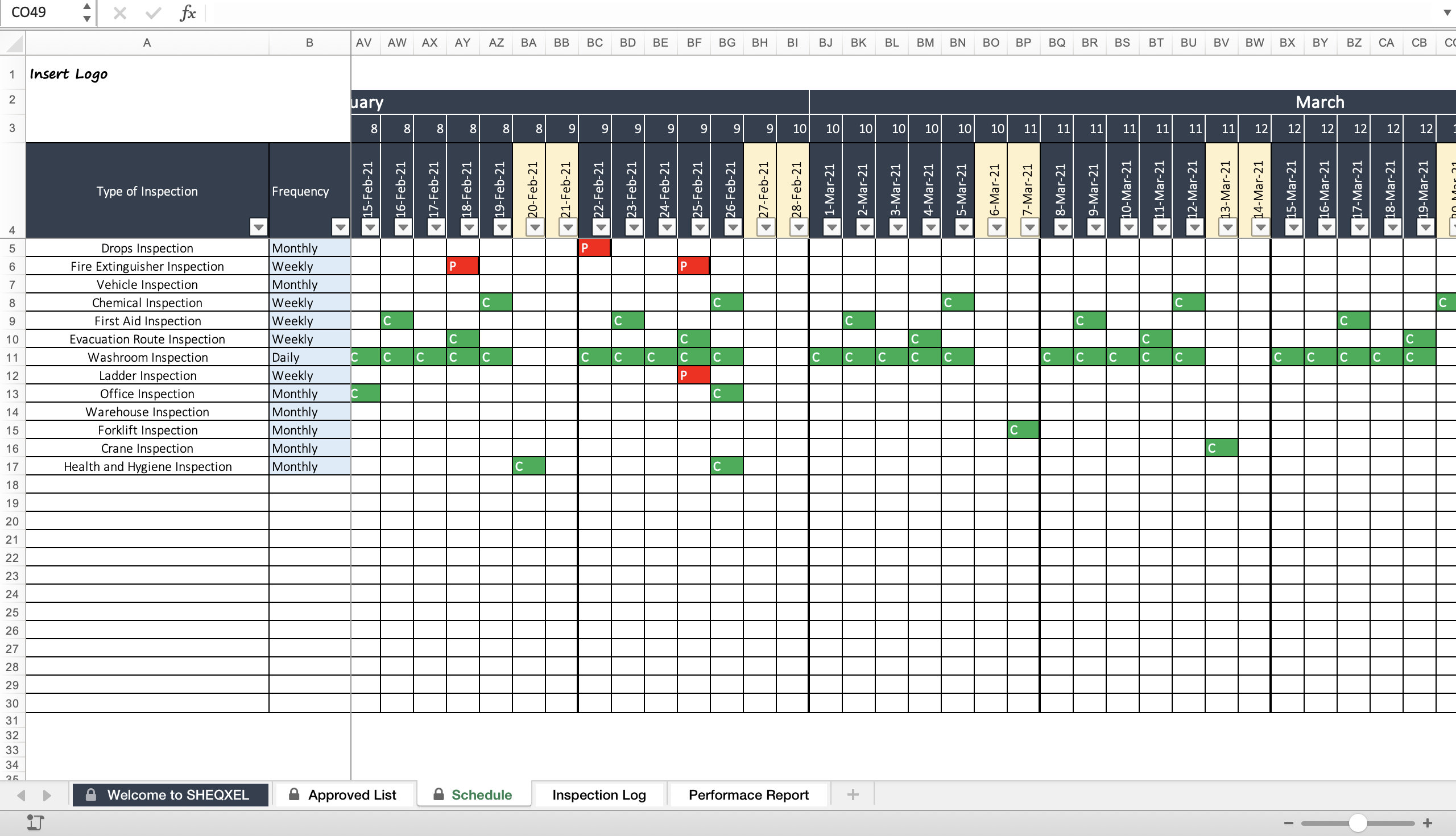Select the Health and Hygiene Inspection cell

(x=147, y=466)
